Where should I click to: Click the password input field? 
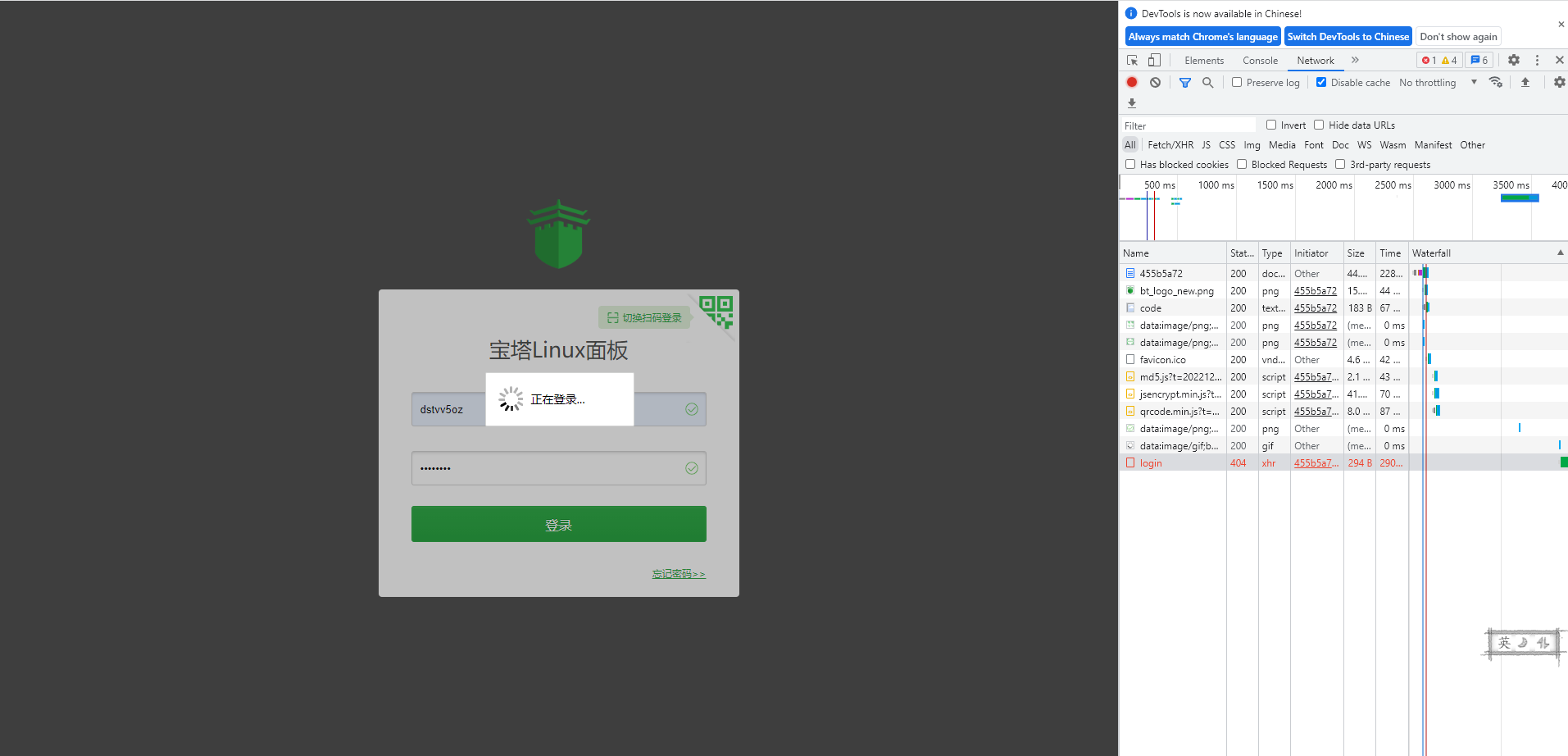click(558, 468)
